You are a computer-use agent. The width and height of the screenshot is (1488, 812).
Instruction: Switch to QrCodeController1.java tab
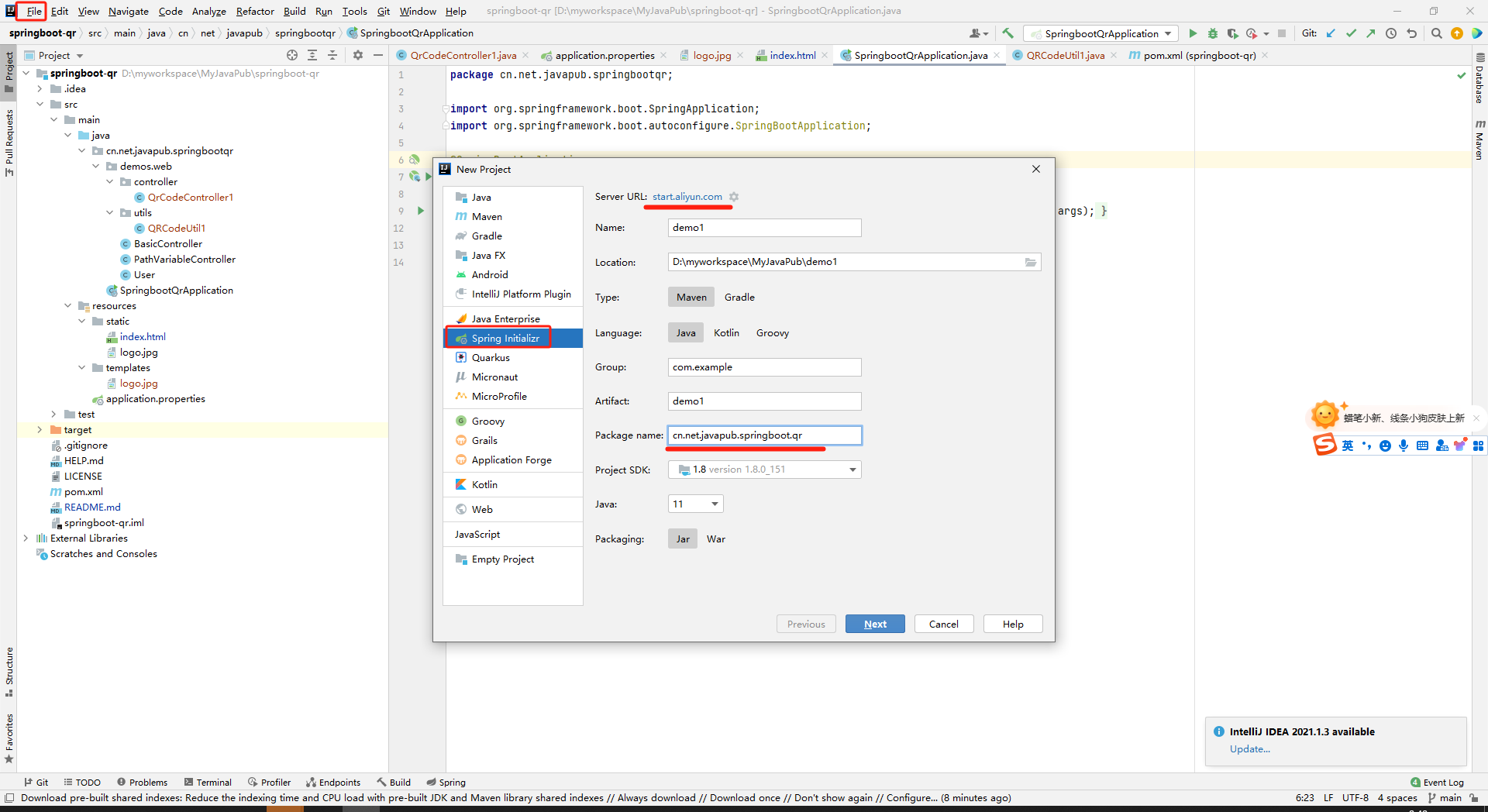pyautogui.click(x=463, y=55)
